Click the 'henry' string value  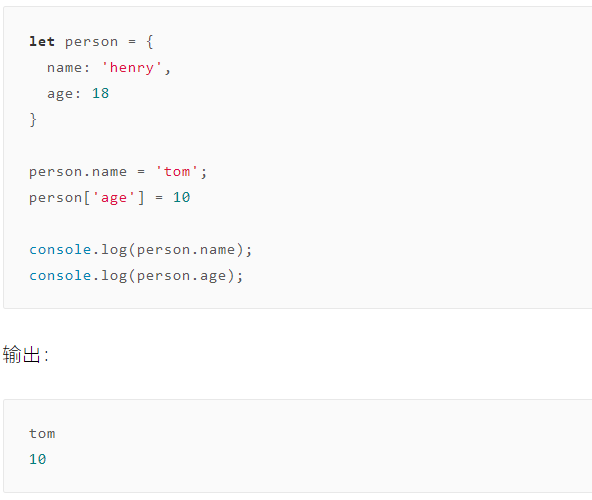132,68
